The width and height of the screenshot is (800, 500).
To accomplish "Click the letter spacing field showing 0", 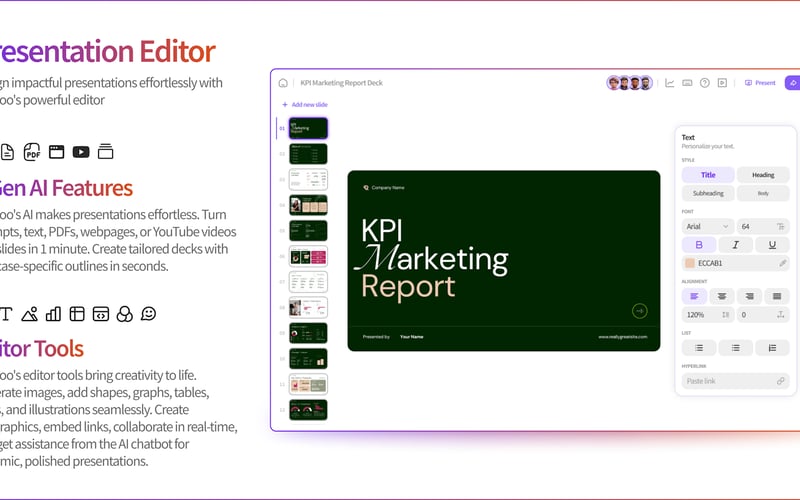I will [763, 315].
